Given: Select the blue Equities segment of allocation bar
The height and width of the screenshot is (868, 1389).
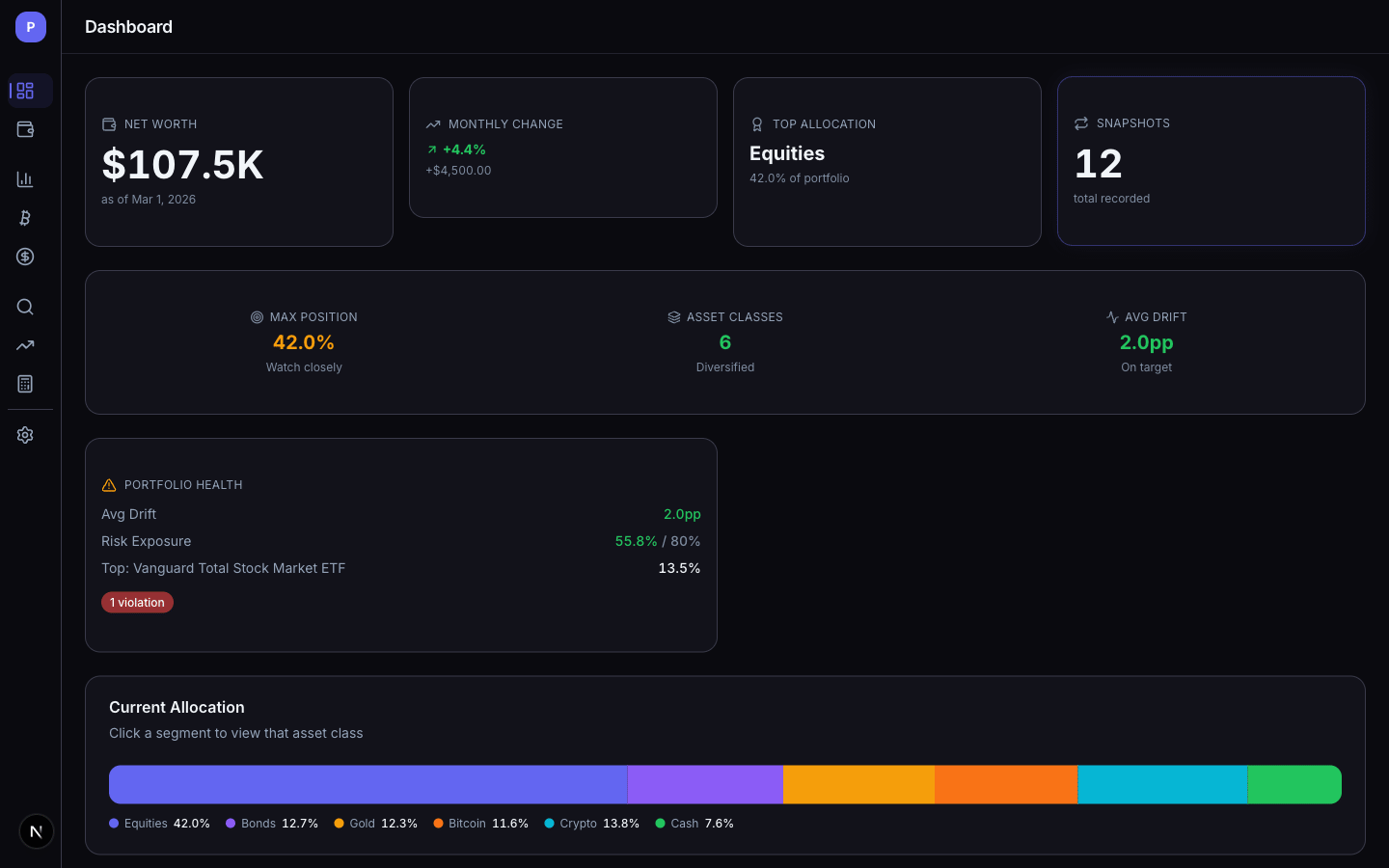Looking at the screenshot, I should click(x=368, y=784).
